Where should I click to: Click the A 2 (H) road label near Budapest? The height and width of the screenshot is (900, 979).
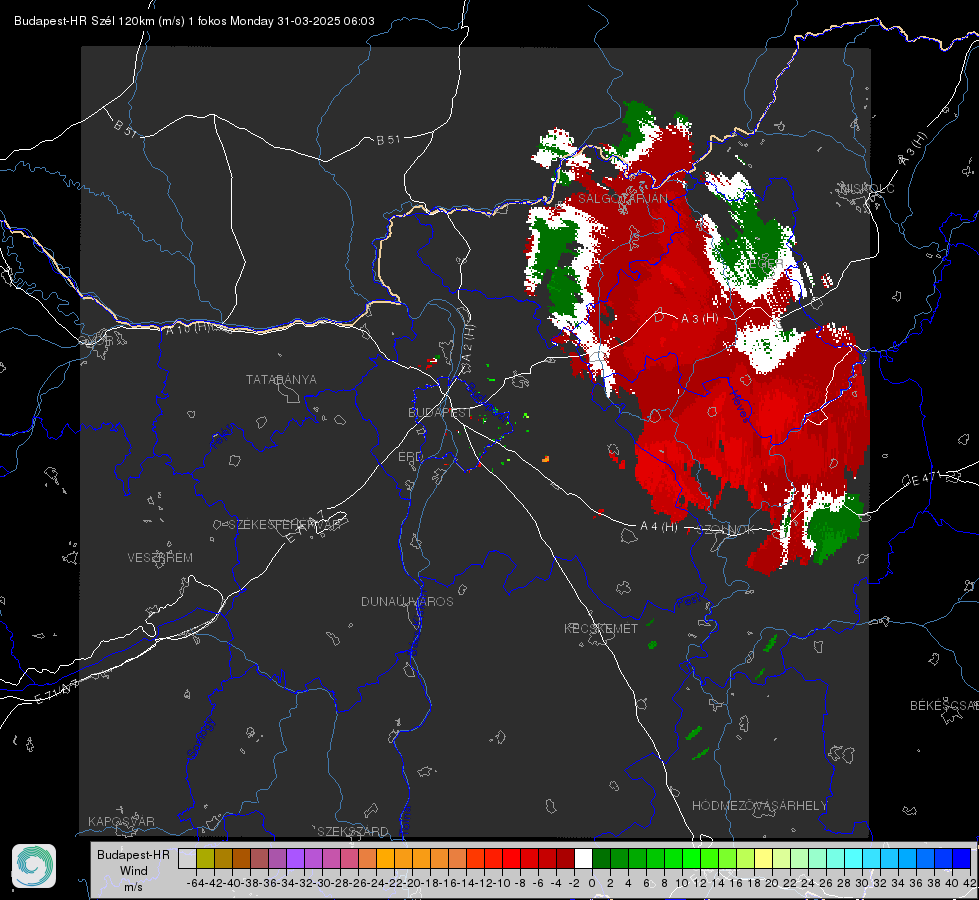pyautogui.click(x=468, y=343)
